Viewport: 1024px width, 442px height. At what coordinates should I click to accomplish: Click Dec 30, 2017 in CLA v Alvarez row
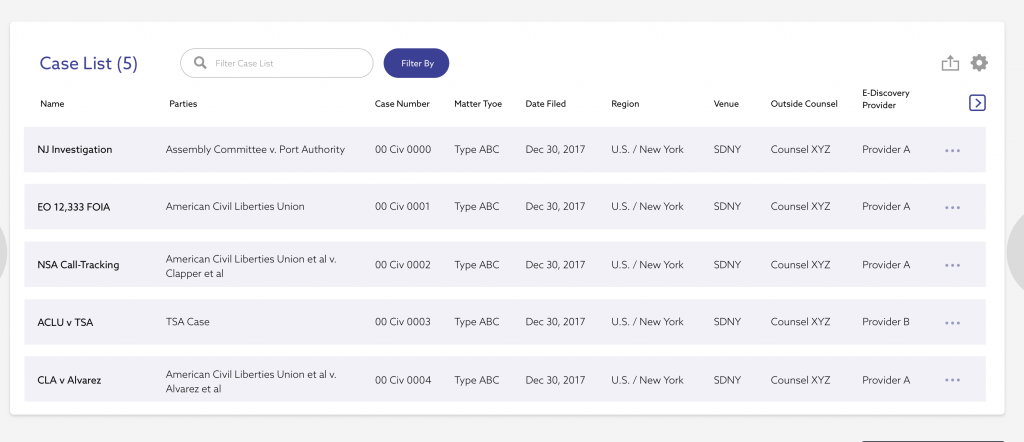tap(555, 380)
